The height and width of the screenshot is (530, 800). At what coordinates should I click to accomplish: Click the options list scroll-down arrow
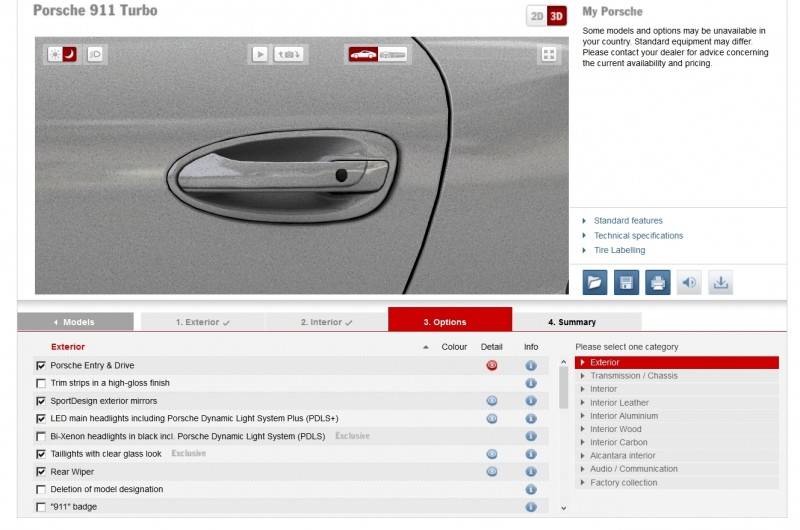click(563, 508)
